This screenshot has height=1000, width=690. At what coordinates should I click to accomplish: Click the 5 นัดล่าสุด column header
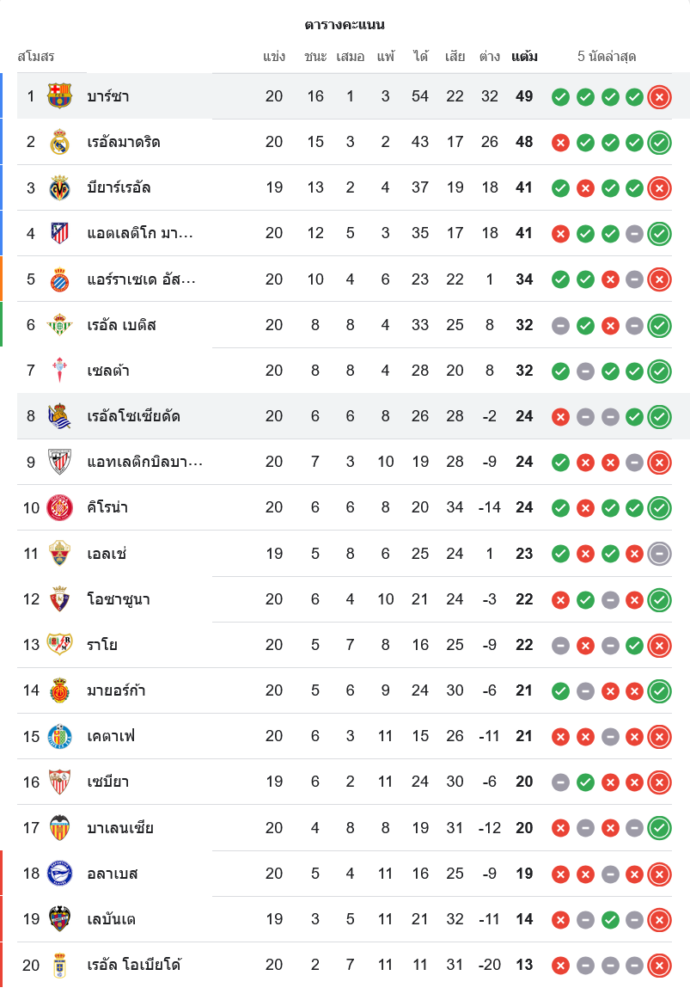pyautogui.click(x=607, y=56)
